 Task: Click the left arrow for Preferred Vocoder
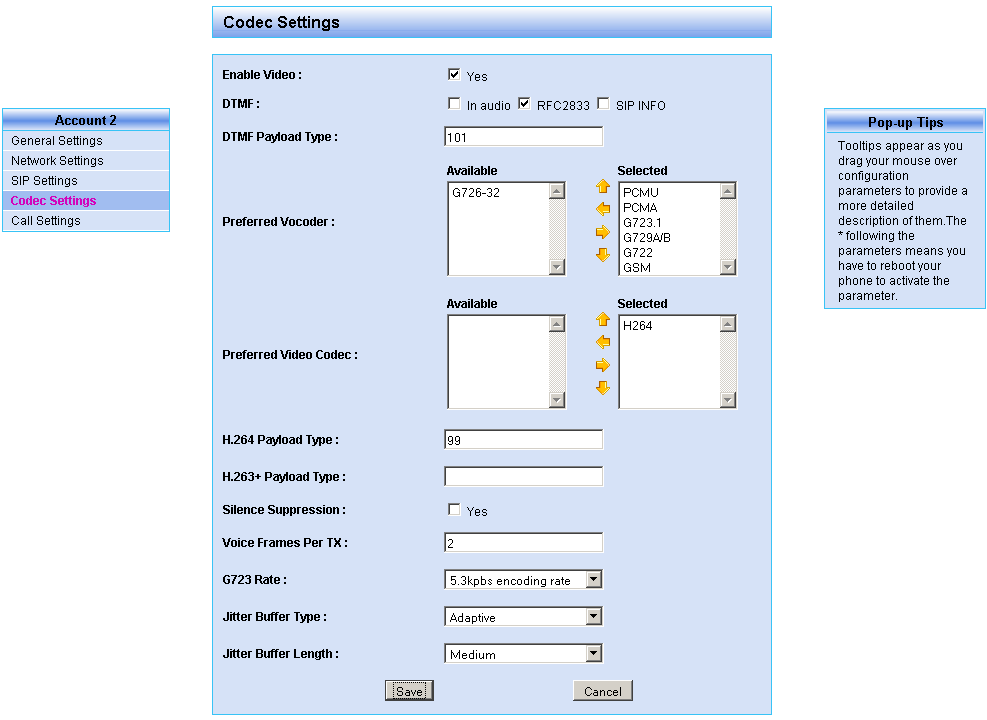coord(602,209)
